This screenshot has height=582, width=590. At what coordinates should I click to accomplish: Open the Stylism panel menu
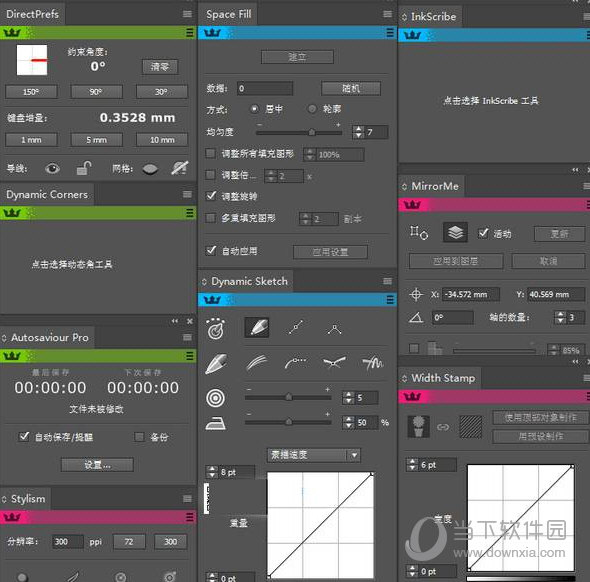pos(187,498)
